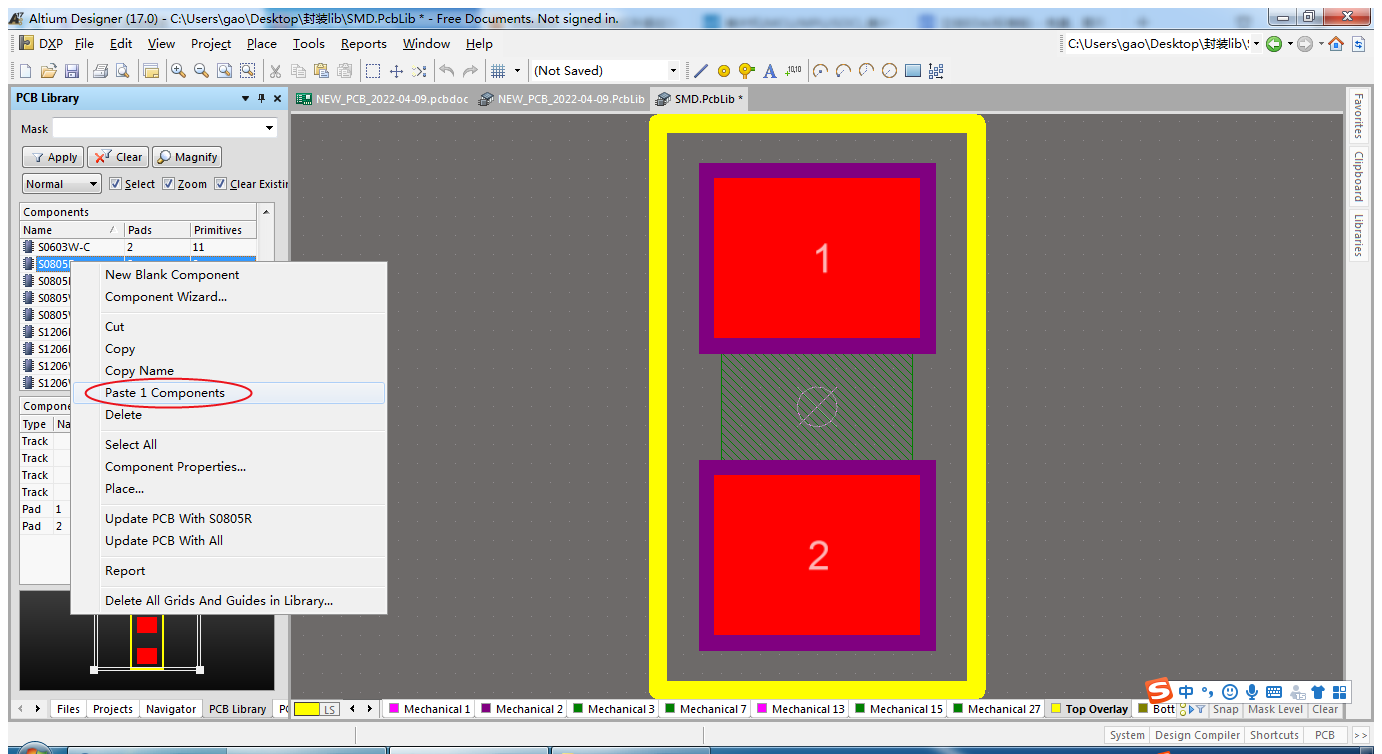Toggle the Select checkbox
Viewport: 1382px width, 754px height.
pyautogui.click(x=116, y=184)
